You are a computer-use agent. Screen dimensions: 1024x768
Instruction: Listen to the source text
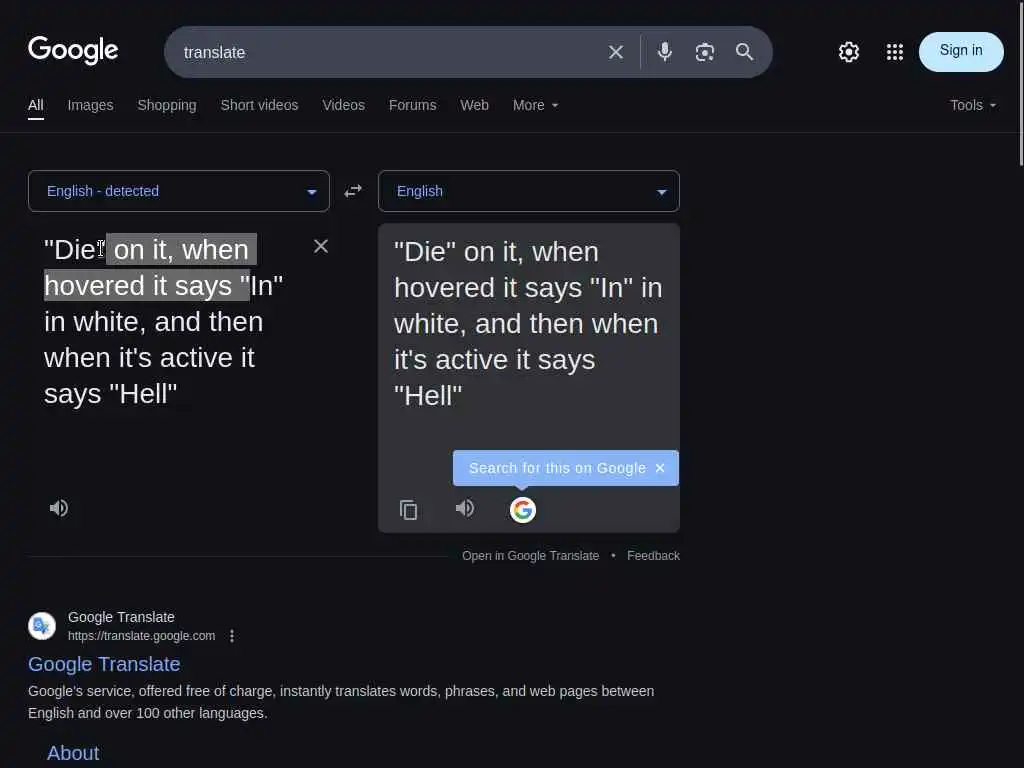click(59, 508)
